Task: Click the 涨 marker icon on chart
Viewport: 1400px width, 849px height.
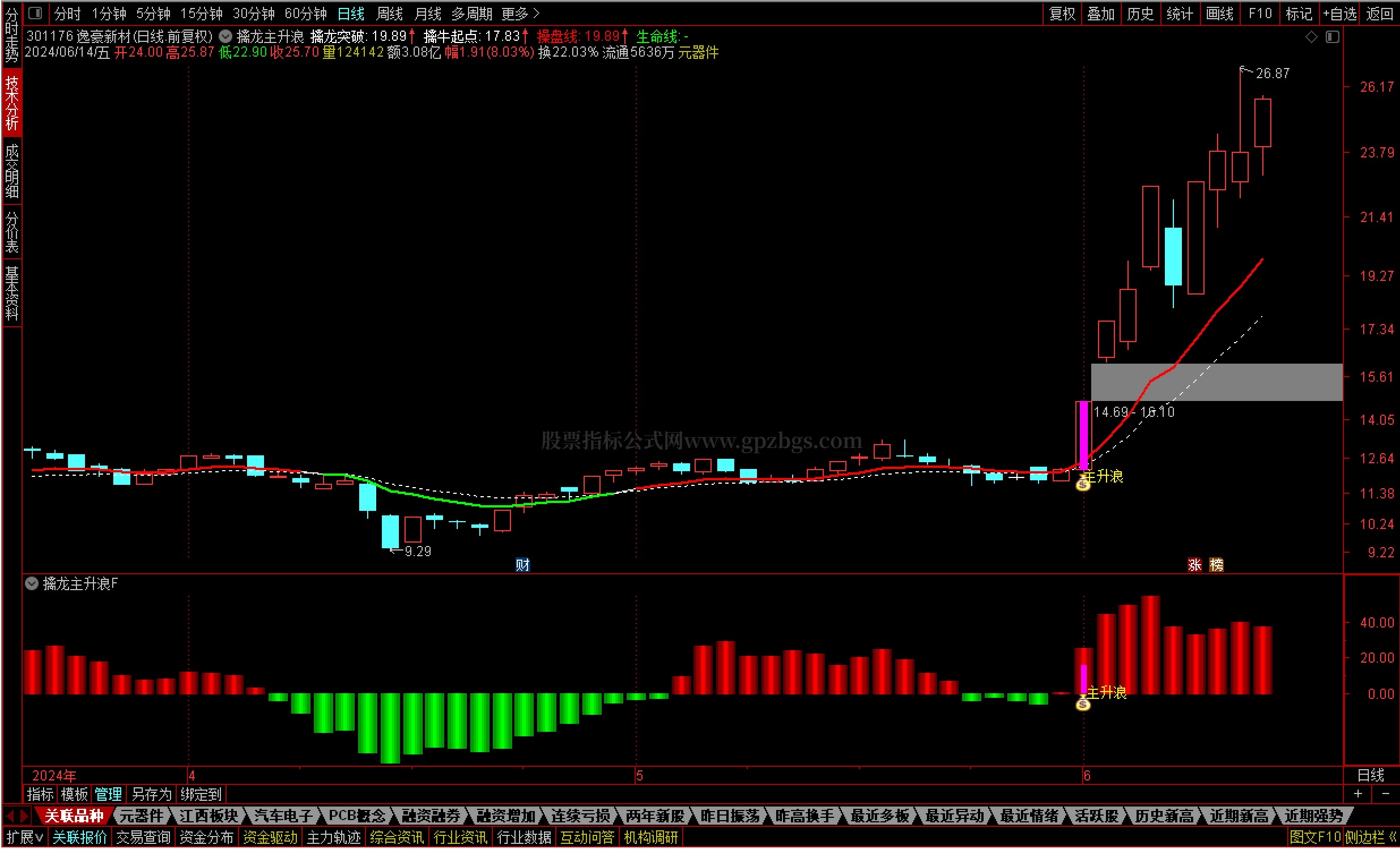Action: [1194, 565]
